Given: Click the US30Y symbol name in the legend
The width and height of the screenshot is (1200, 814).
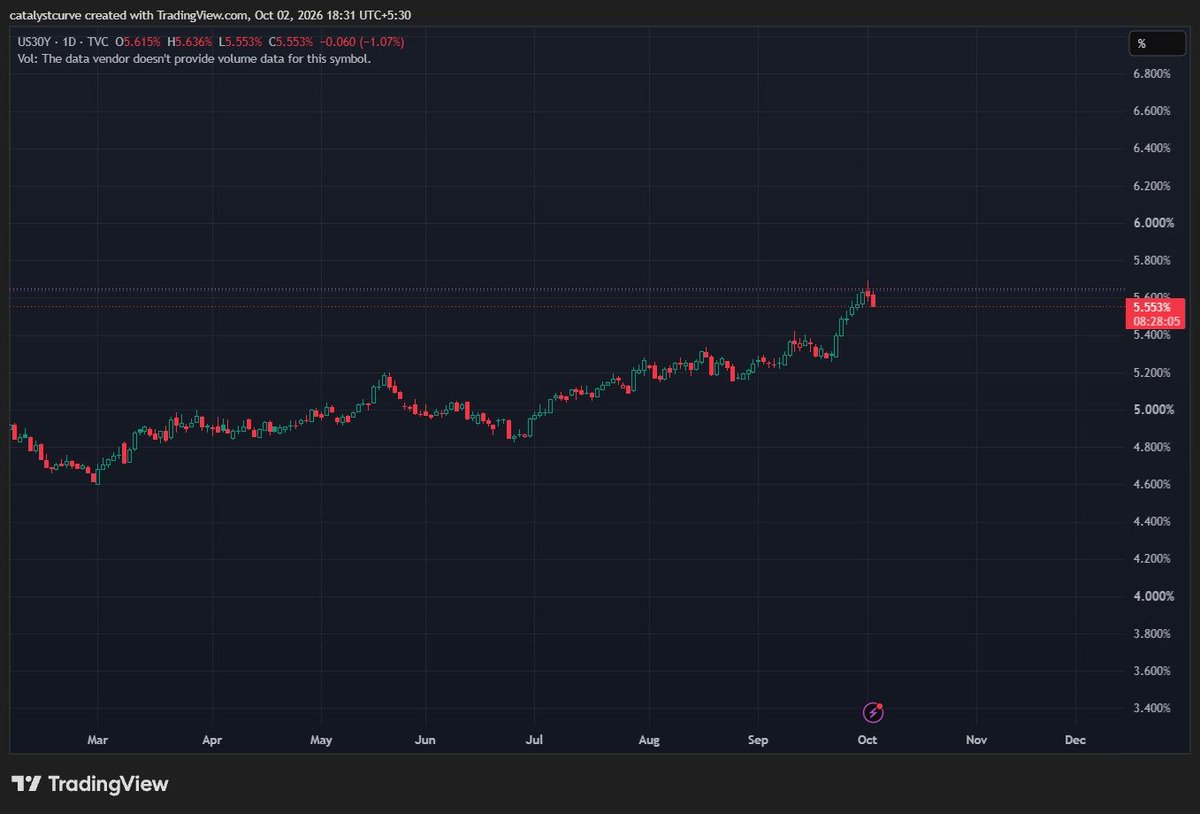Looking at the screenshot, I should click(37, 42).
